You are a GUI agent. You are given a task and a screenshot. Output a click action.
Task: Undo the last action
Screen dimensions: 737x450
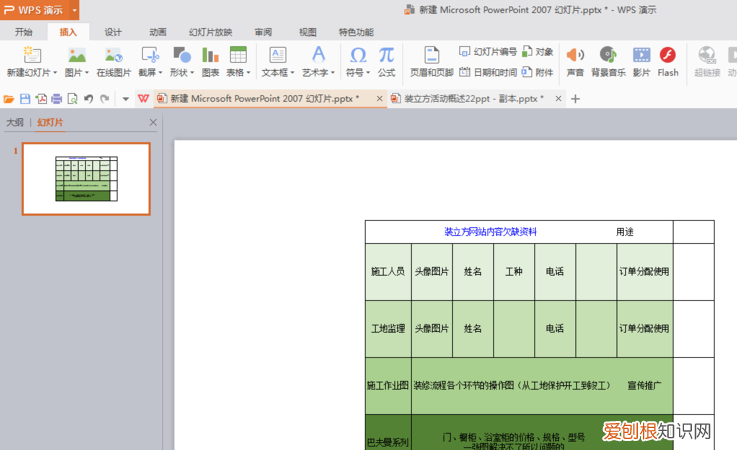coord(88,99)
